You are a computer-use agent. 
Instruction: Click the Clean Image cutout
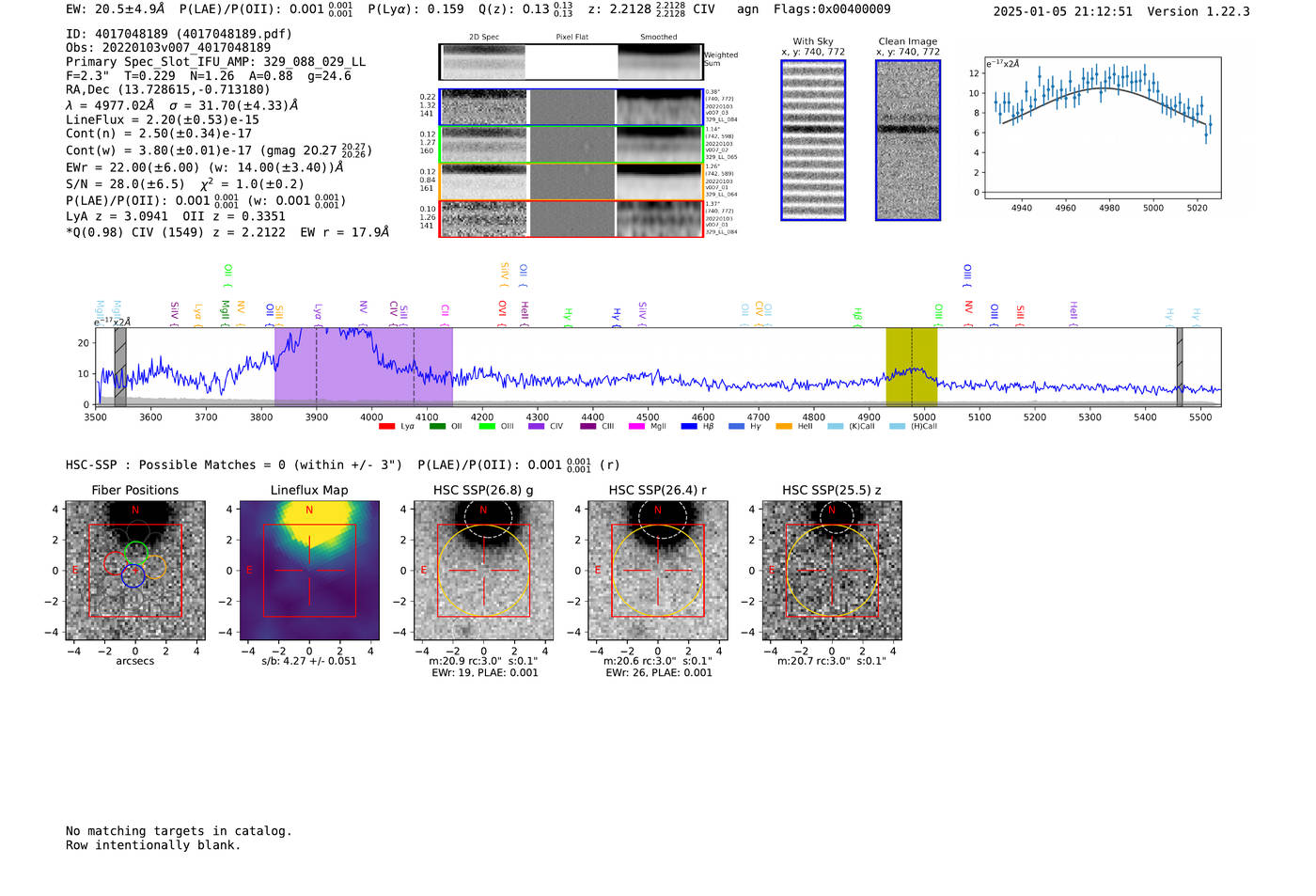[908, 140]
